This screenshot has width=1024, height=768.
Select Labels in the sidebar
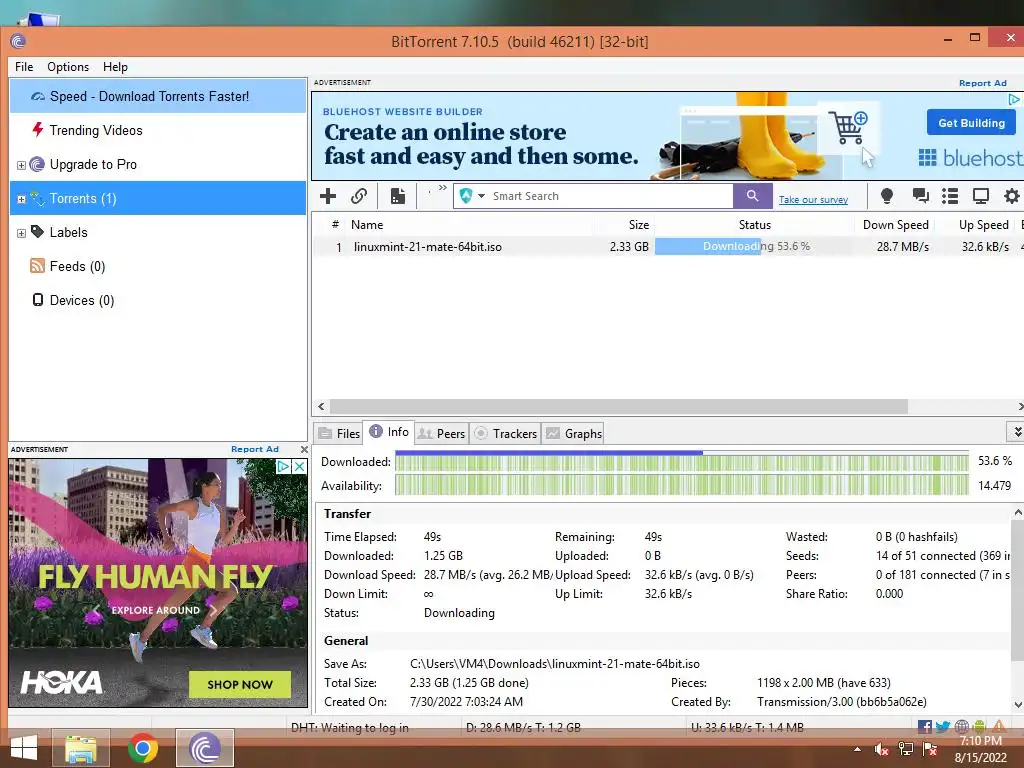(x=69, y=232)
